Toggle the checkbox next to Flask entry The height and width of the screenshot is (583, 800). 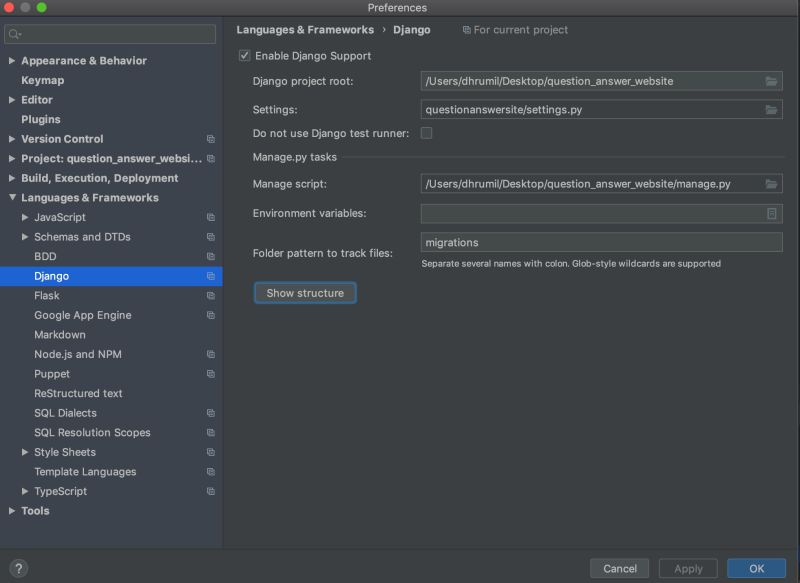[x=210, y=295]
